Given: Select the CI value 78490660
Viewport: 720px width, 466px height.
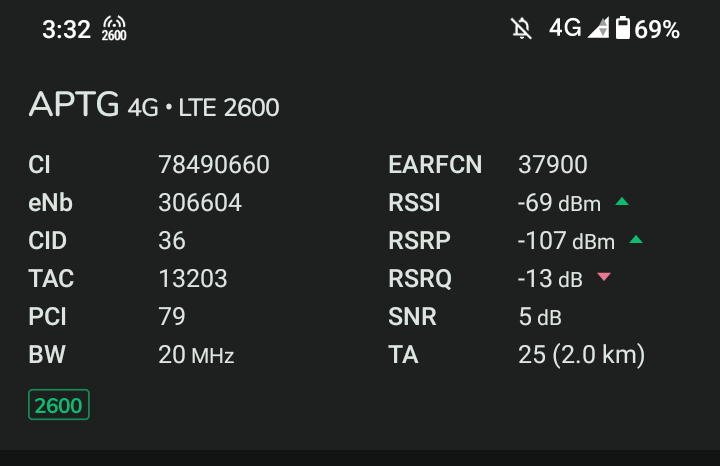Looking at the screenshot, I should click(214, 164).
